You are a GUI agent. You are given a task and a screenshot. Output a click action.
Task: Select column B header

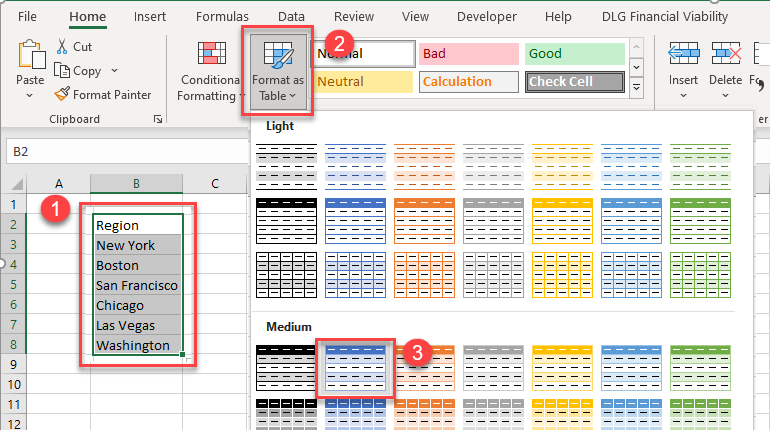point(136,183)
